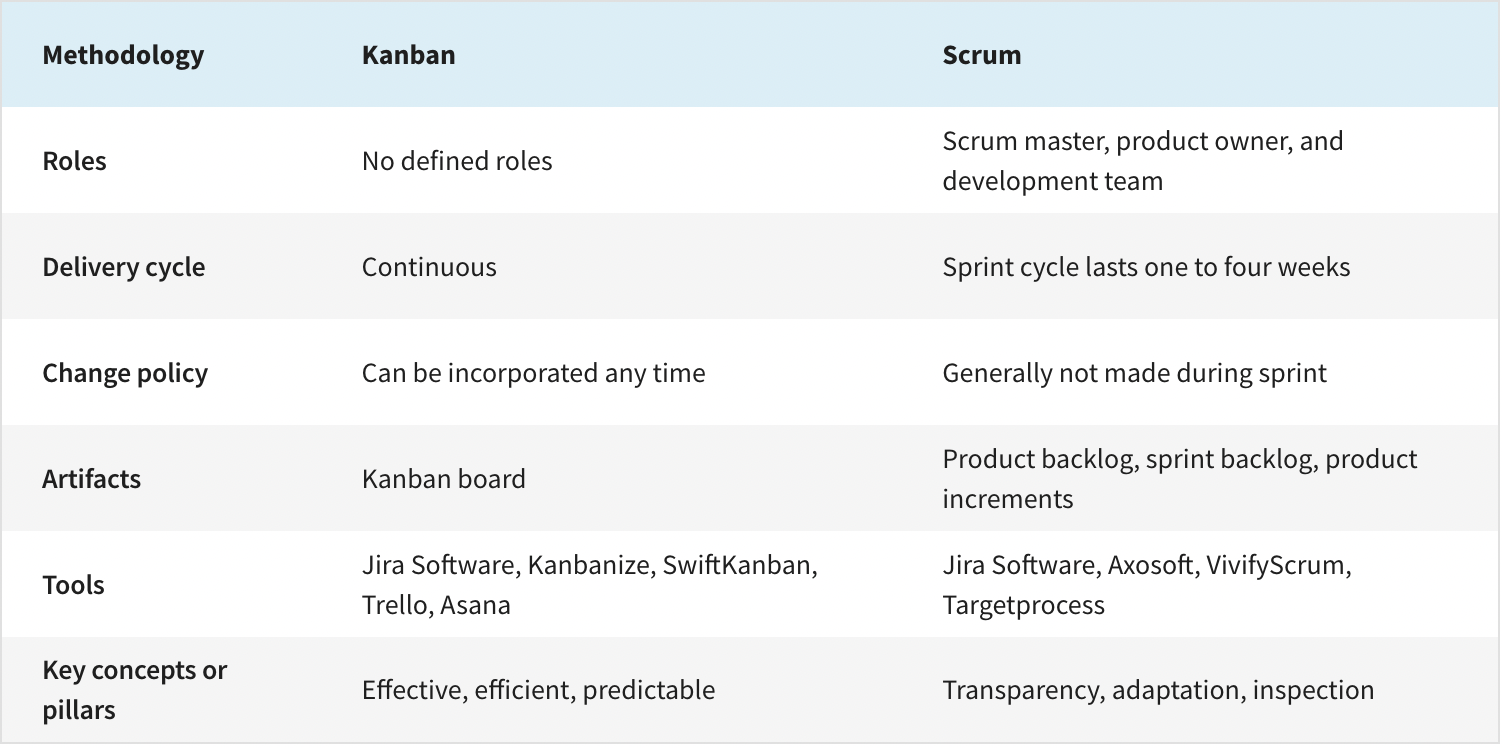Click 'Generally not made during sprint' cell
The width and height of the screenshot is (1502, 748).
click(1134, 373)
